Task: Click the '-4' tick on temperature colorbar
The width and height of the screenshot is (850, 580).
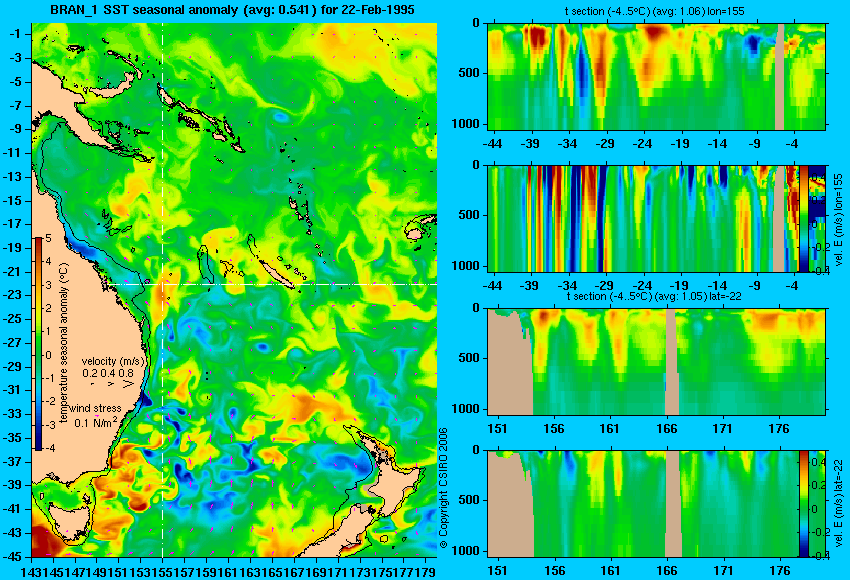Action: [48, 448]
